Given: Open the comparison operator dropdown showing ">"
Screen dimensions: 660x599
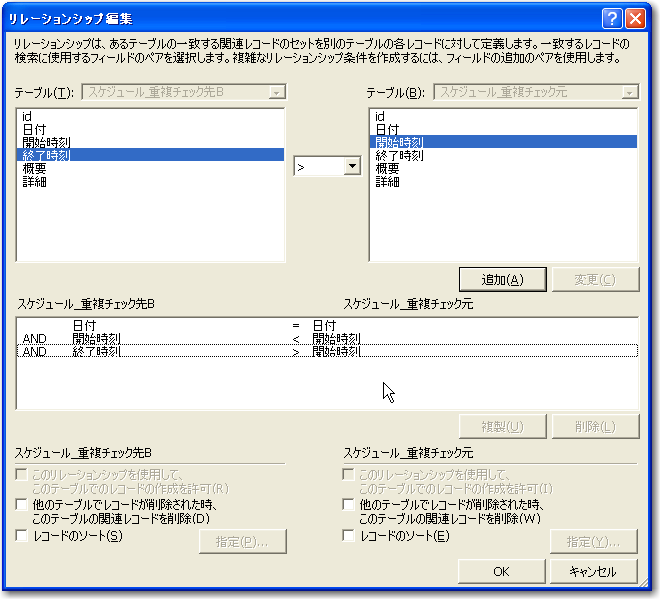Looking at the screenshot, I should pyautogui.click(x=351, y=168).
